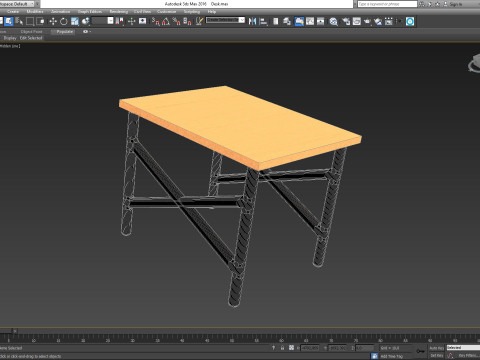Screen dimensions: 480x360
Task: Click Edit Named Selection Sets icon
Action: [199, 21]
